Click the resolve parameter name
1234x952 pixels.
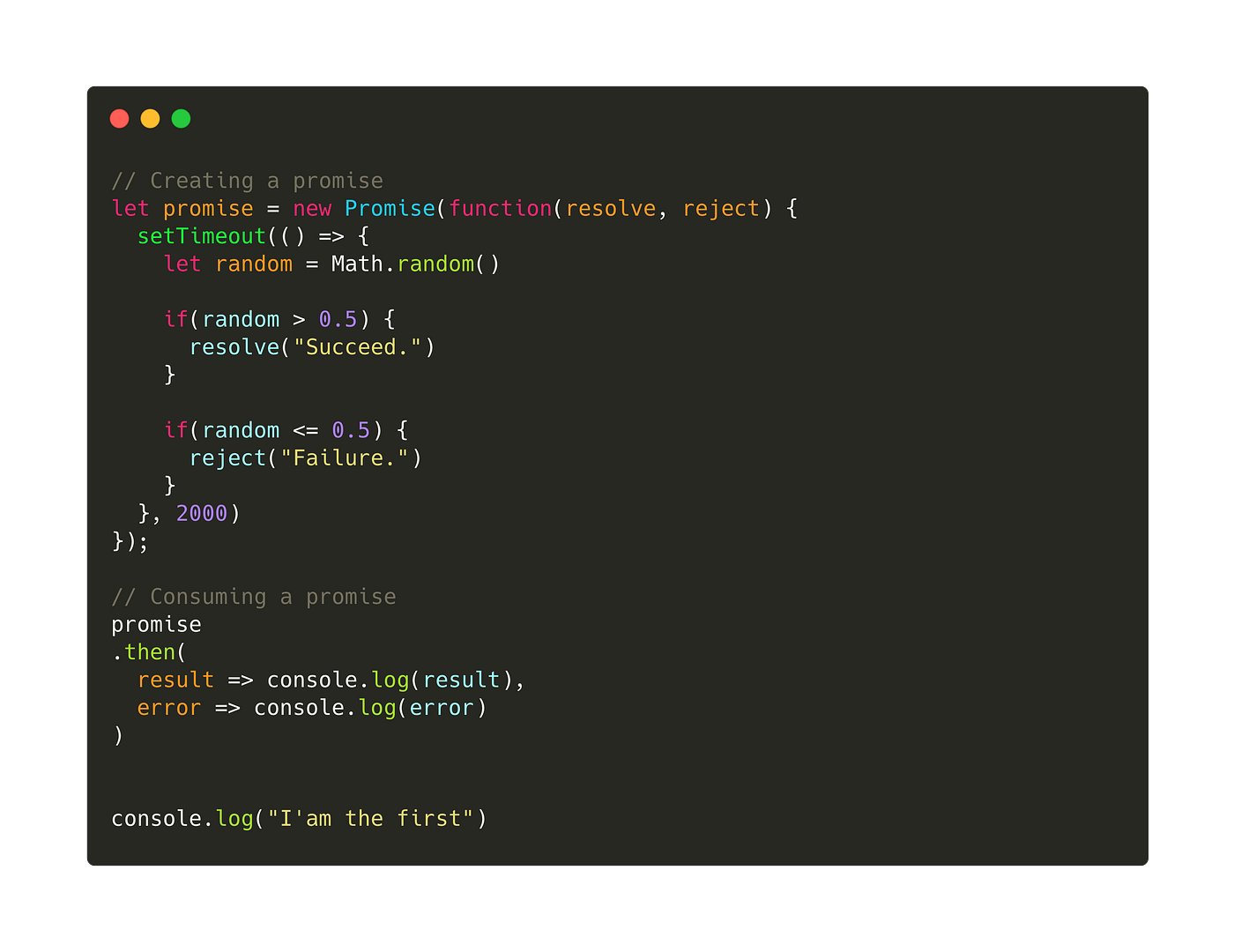611,208
